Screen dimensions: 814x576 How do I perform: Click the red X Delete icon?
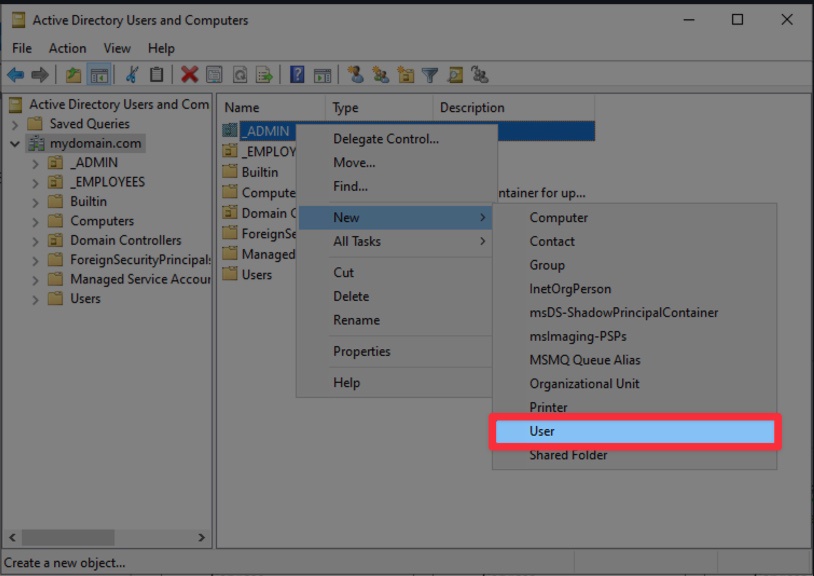click(x=189, y=75)
